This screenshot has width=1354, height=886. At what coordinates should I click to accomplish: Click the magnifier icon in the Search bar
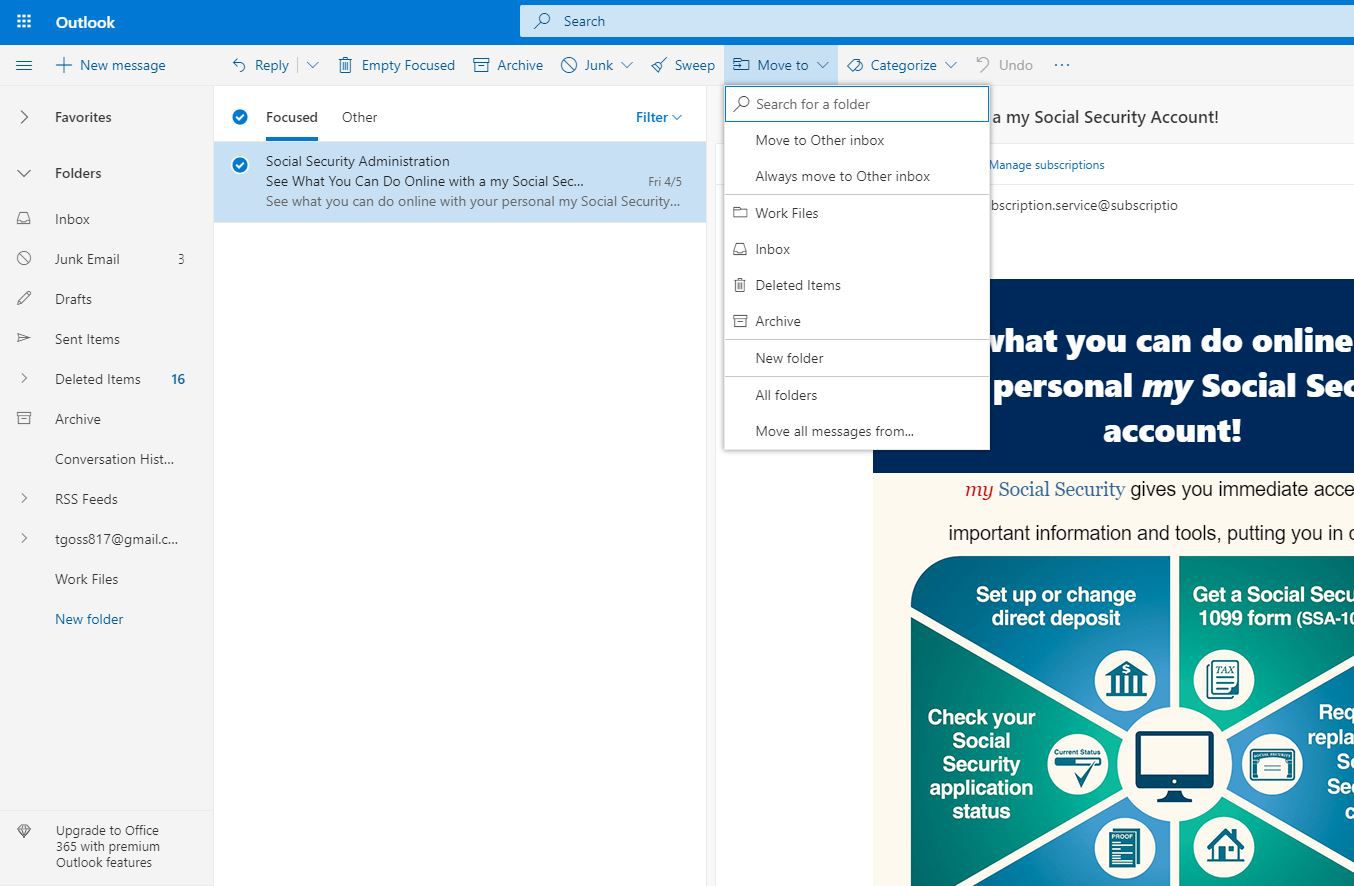click(x=542, y=21)
